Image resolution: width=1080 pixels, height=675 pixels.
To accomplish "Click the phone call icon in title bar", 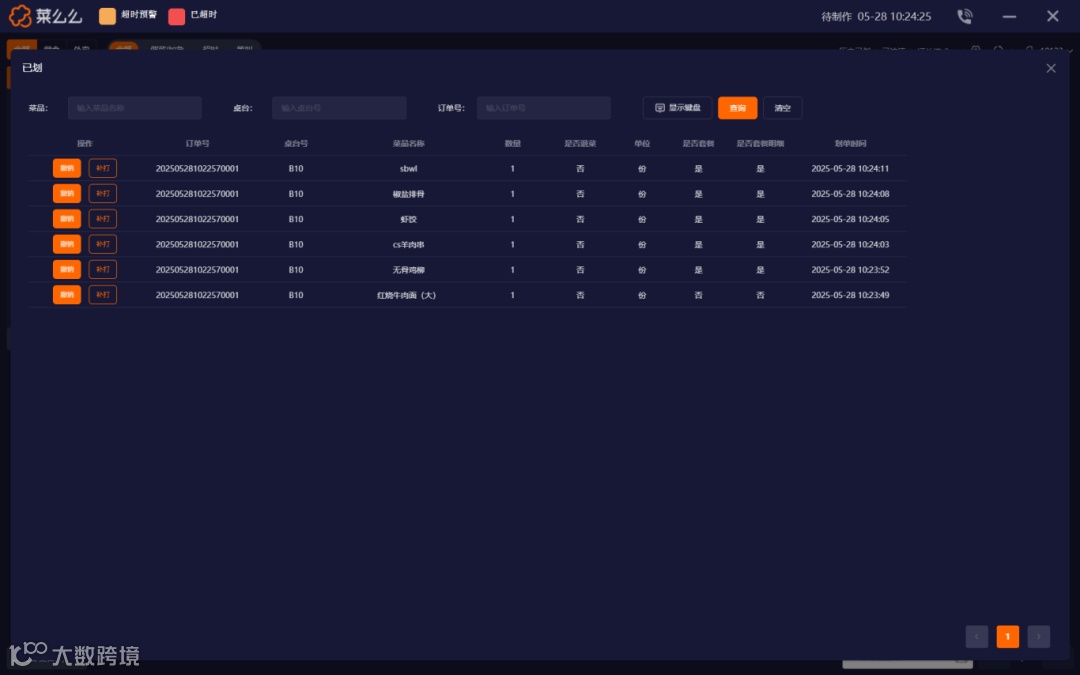I will pyautogui.click(x=964, y=17).
